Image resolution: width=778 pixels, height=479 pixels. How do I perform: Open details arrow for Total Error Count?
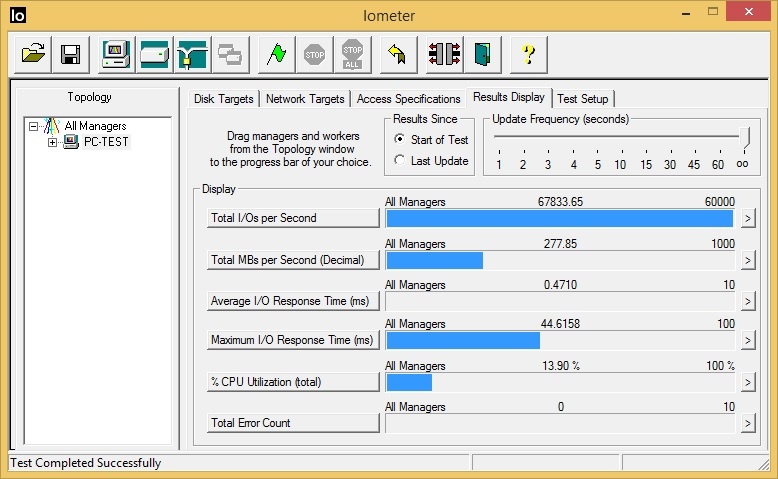748,423
